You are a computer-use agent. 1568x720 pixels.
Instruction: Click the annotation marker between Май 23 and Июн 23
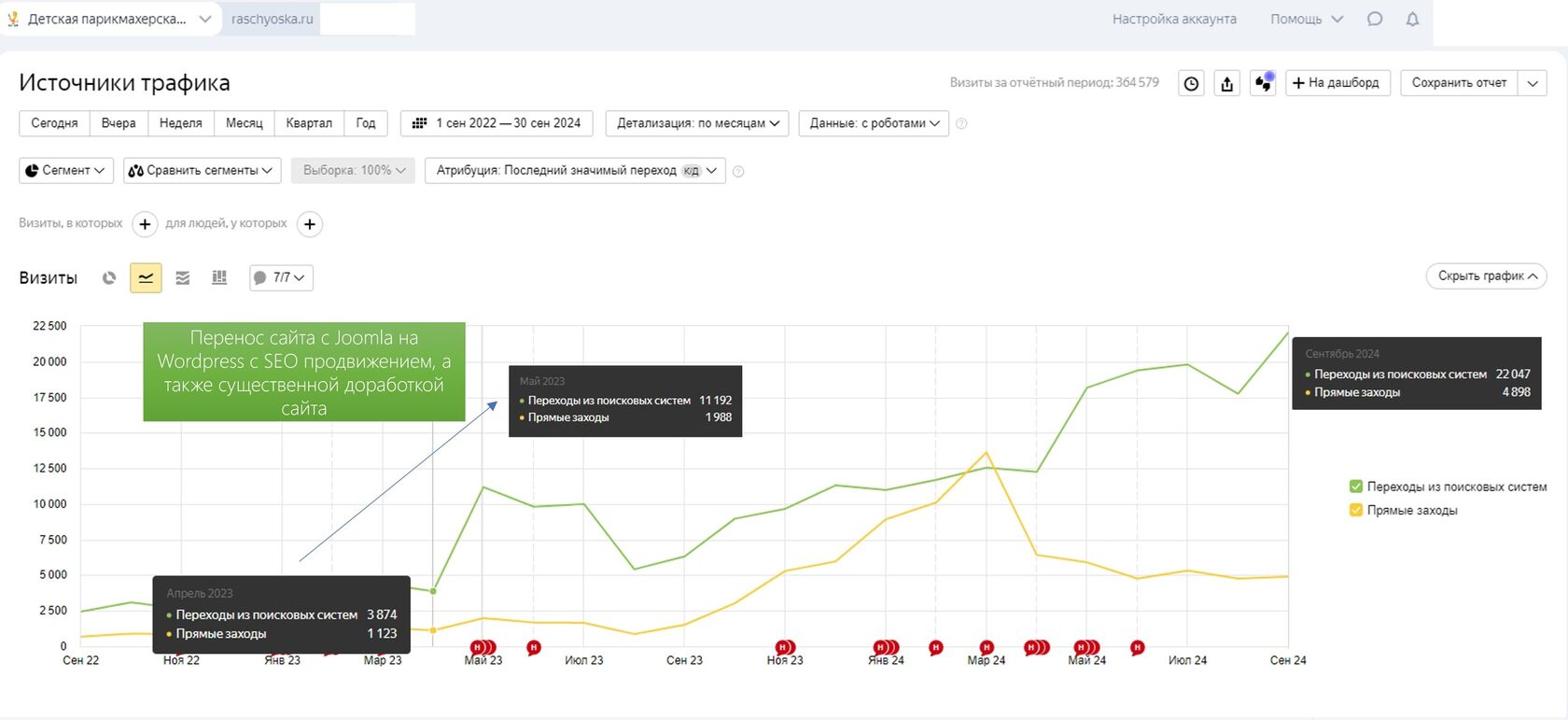pyautogui.click(x=534, y=647)
